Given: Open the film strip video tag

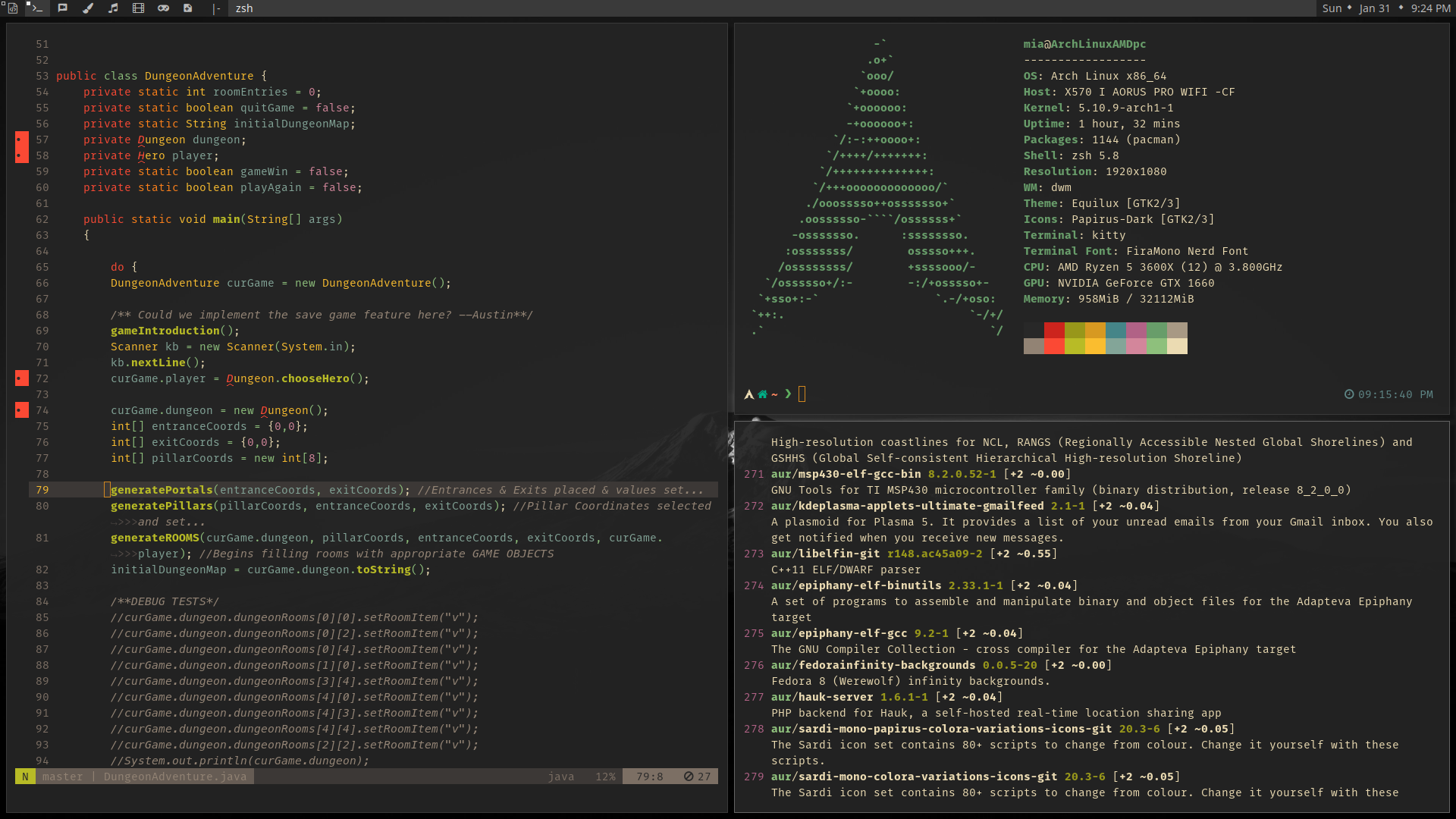Looking at the screenshot, I should pyautogui.click(x=138, y=8).
